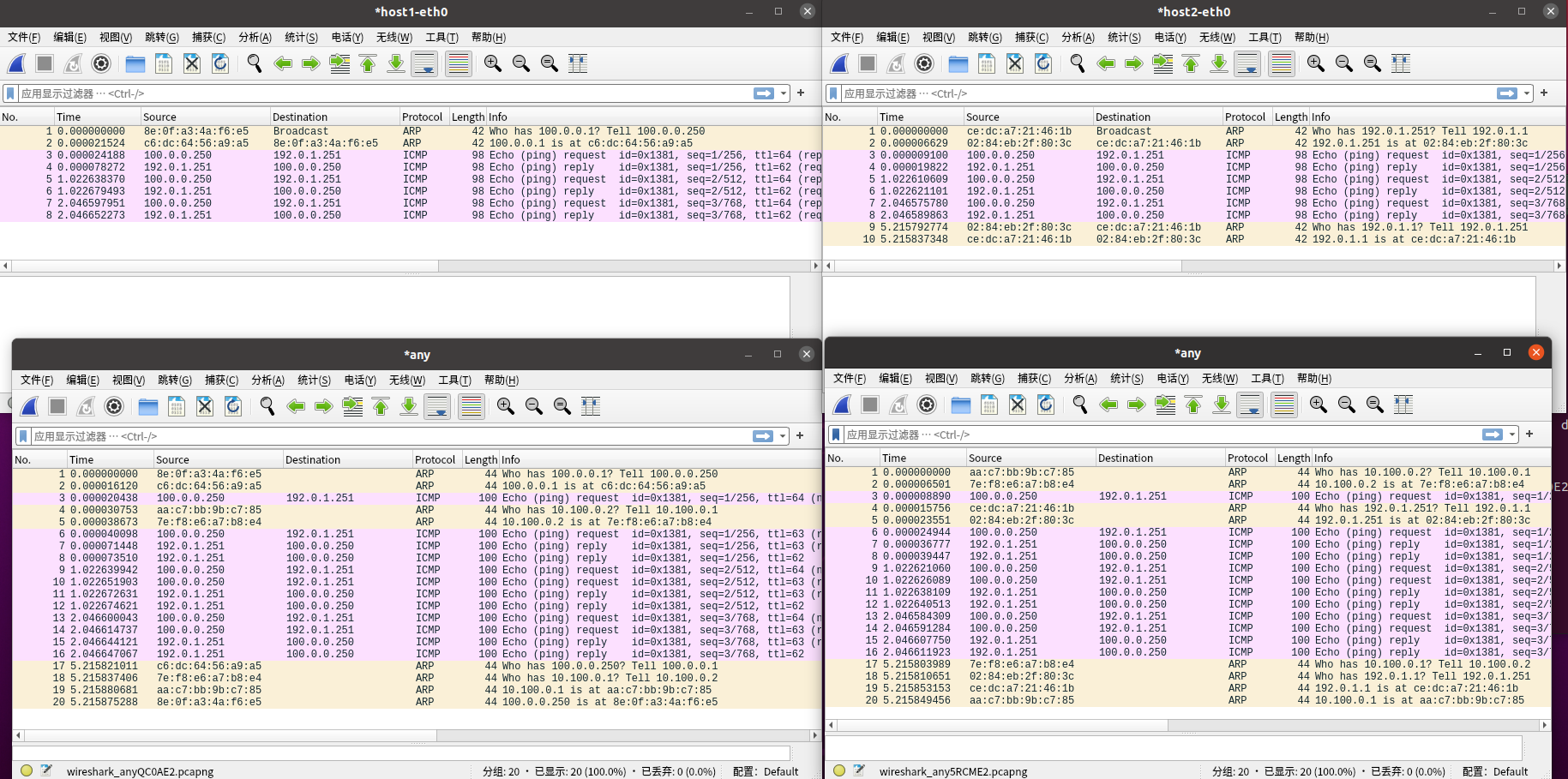Reload capture file in host1-eth0 window

[220, 63]
